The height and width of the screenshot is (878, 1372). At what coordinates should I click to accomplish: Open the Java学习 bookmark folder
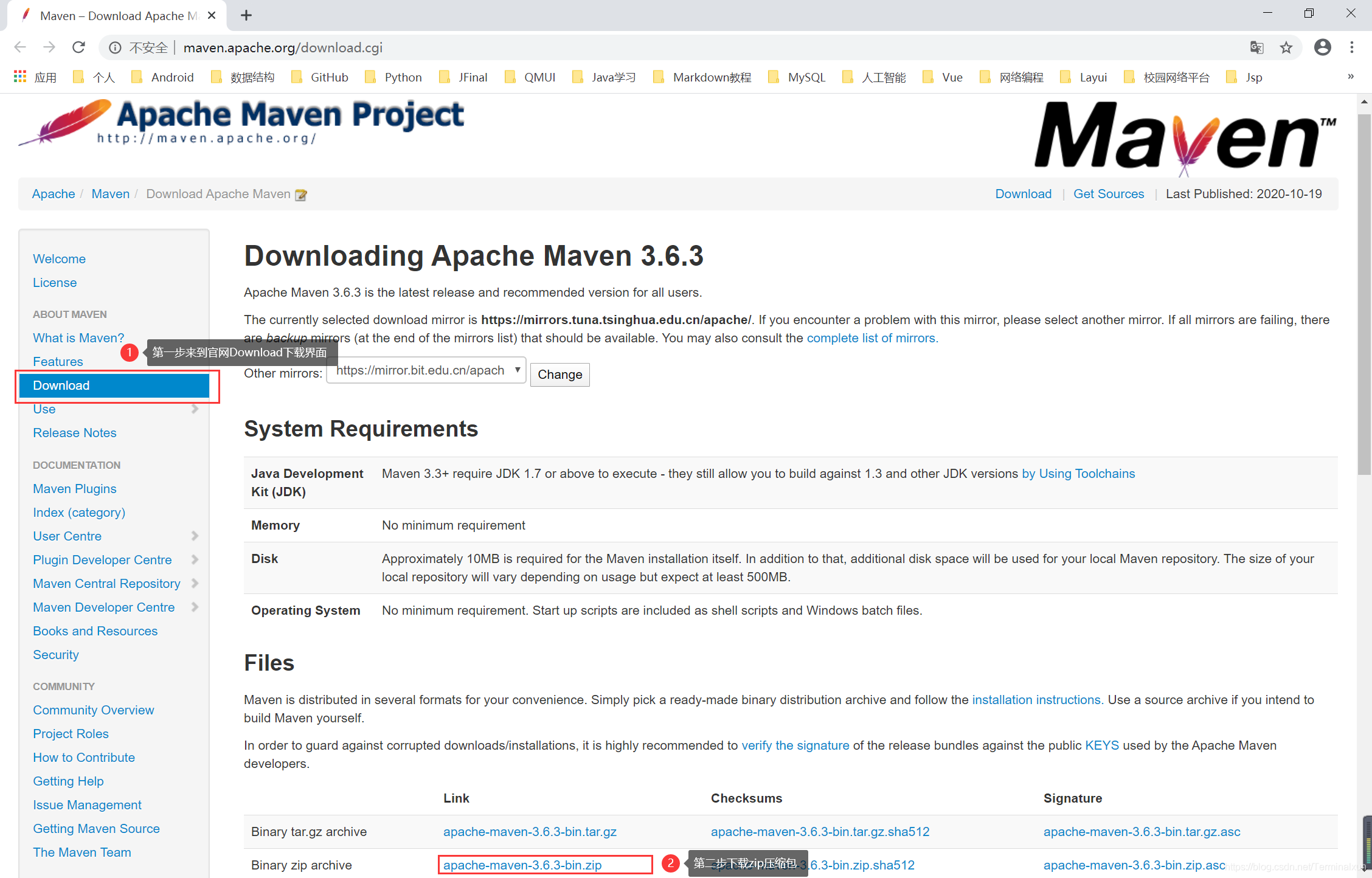click(x=604, y=77)
